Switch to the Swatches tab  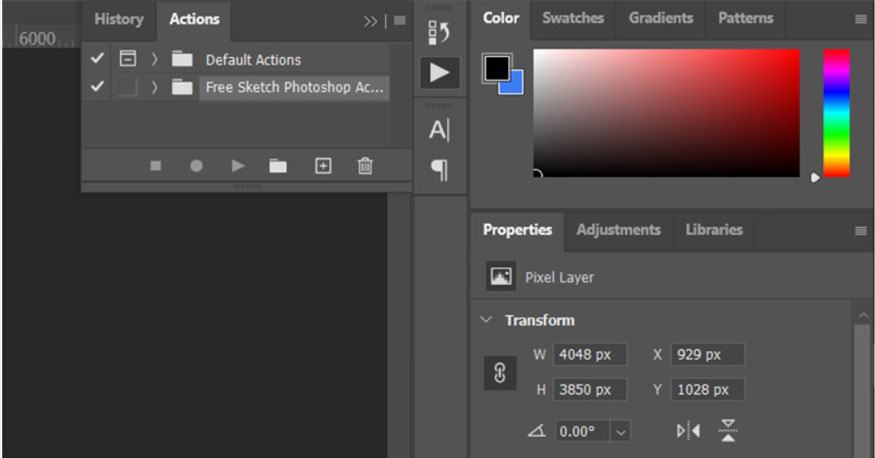coord(573,18)
